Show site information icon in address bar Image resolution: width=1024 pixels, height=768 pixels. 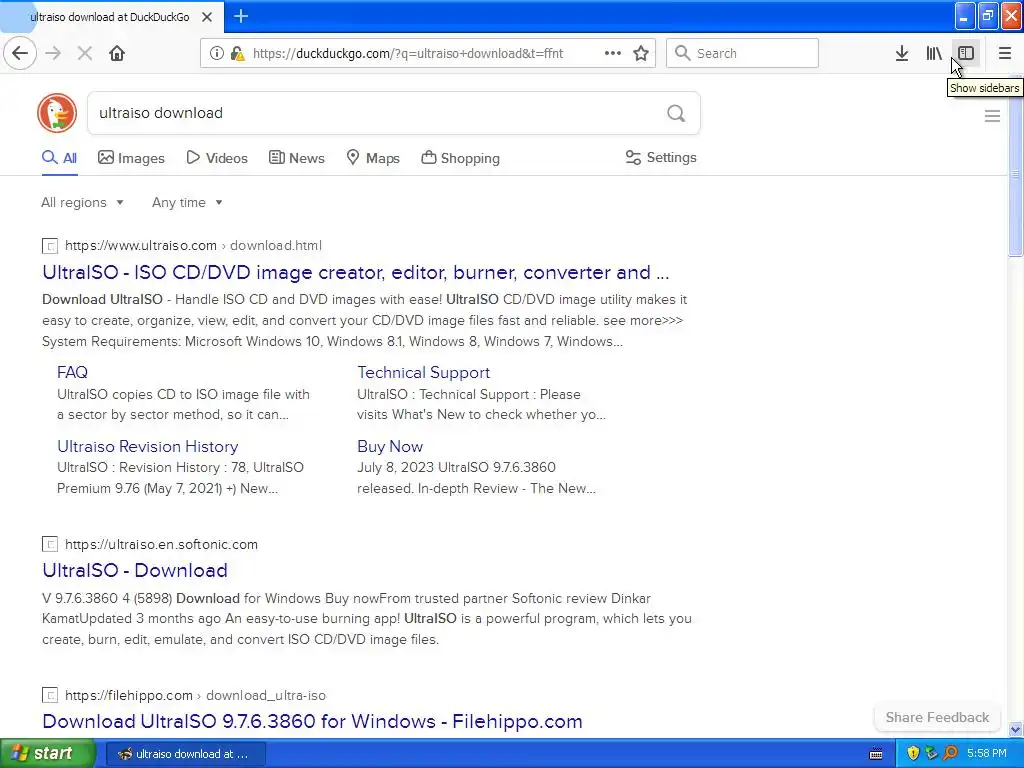[x=217, y=54]
